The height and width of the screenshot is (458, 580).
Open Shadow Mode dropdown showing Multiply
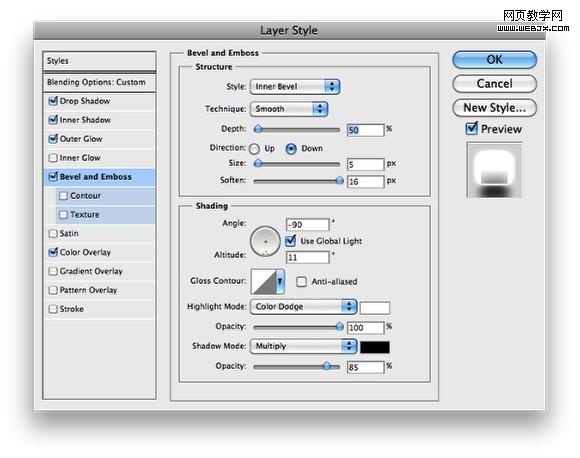(x=304, y=346)
